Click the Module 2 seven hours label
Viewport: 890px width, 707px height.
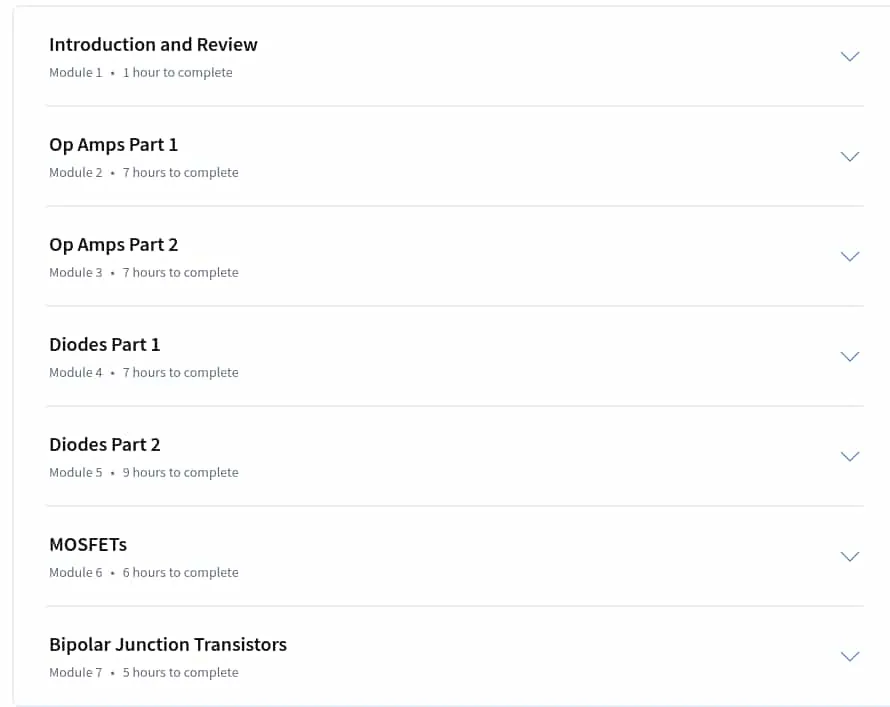144,172
